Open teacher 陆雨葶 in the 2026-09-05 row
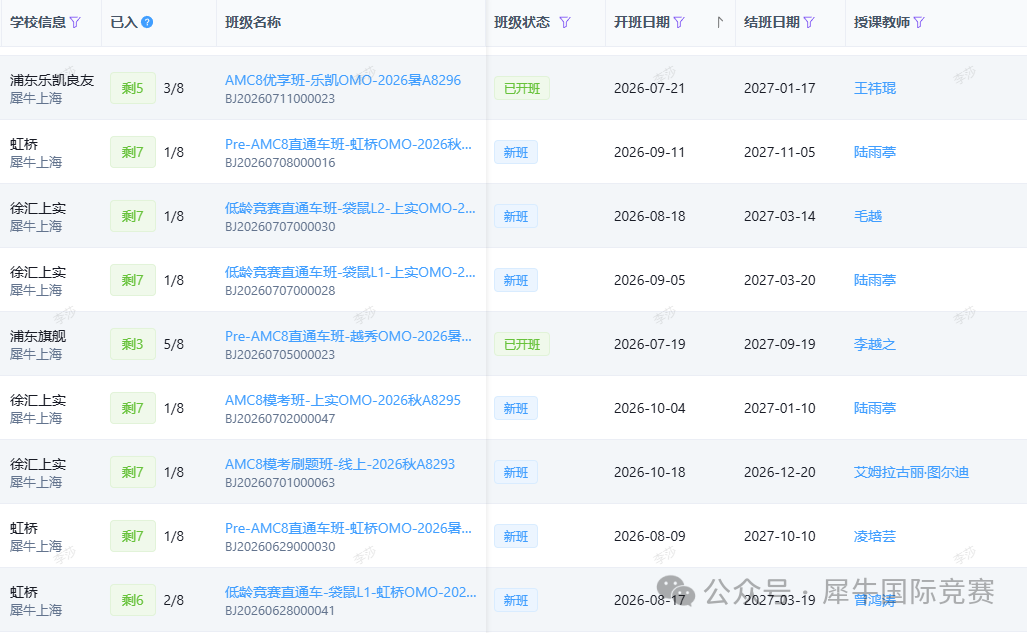This screenshot has width=1027, height=633. coord(874,280)
